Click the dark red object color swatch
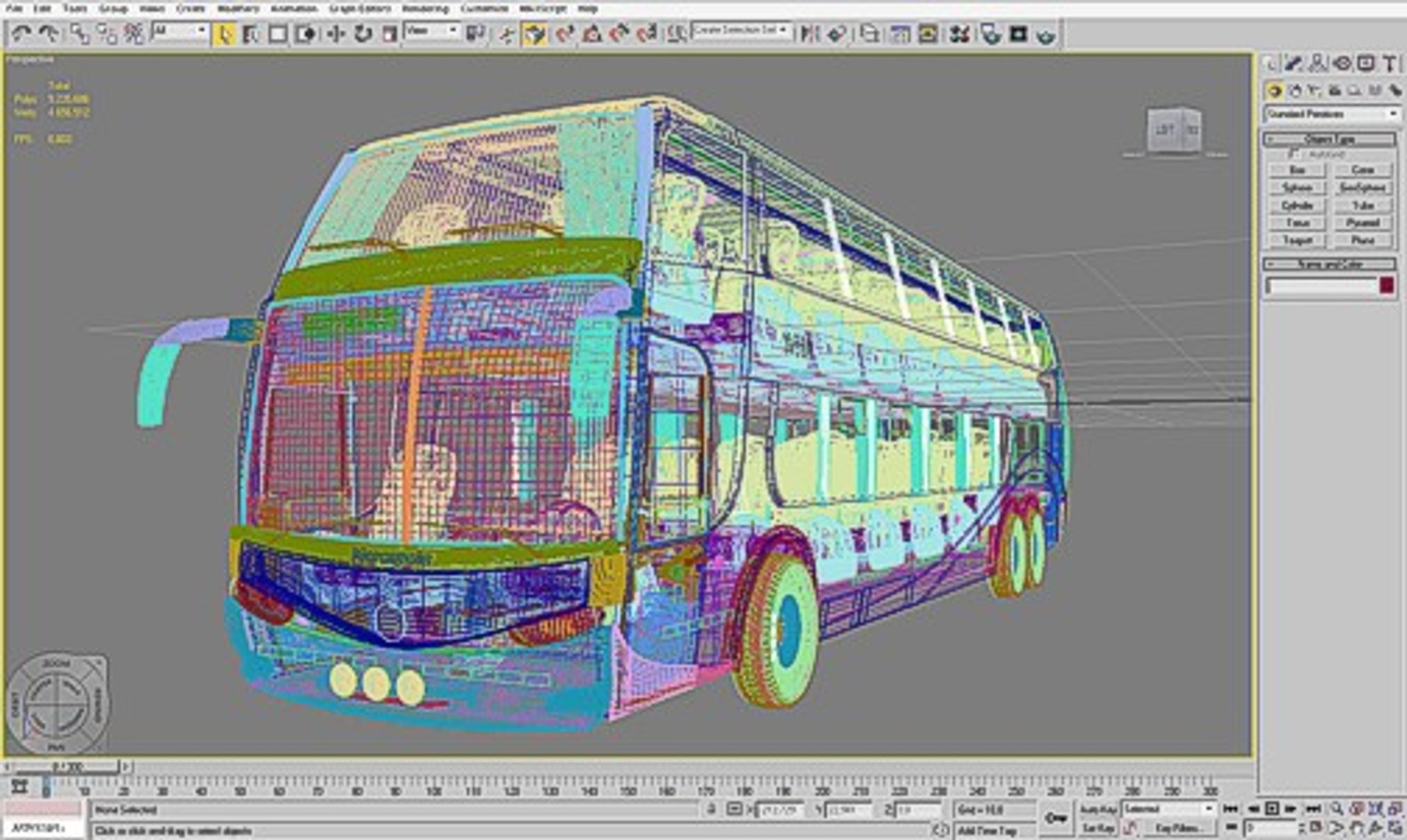 point(1387,286)
